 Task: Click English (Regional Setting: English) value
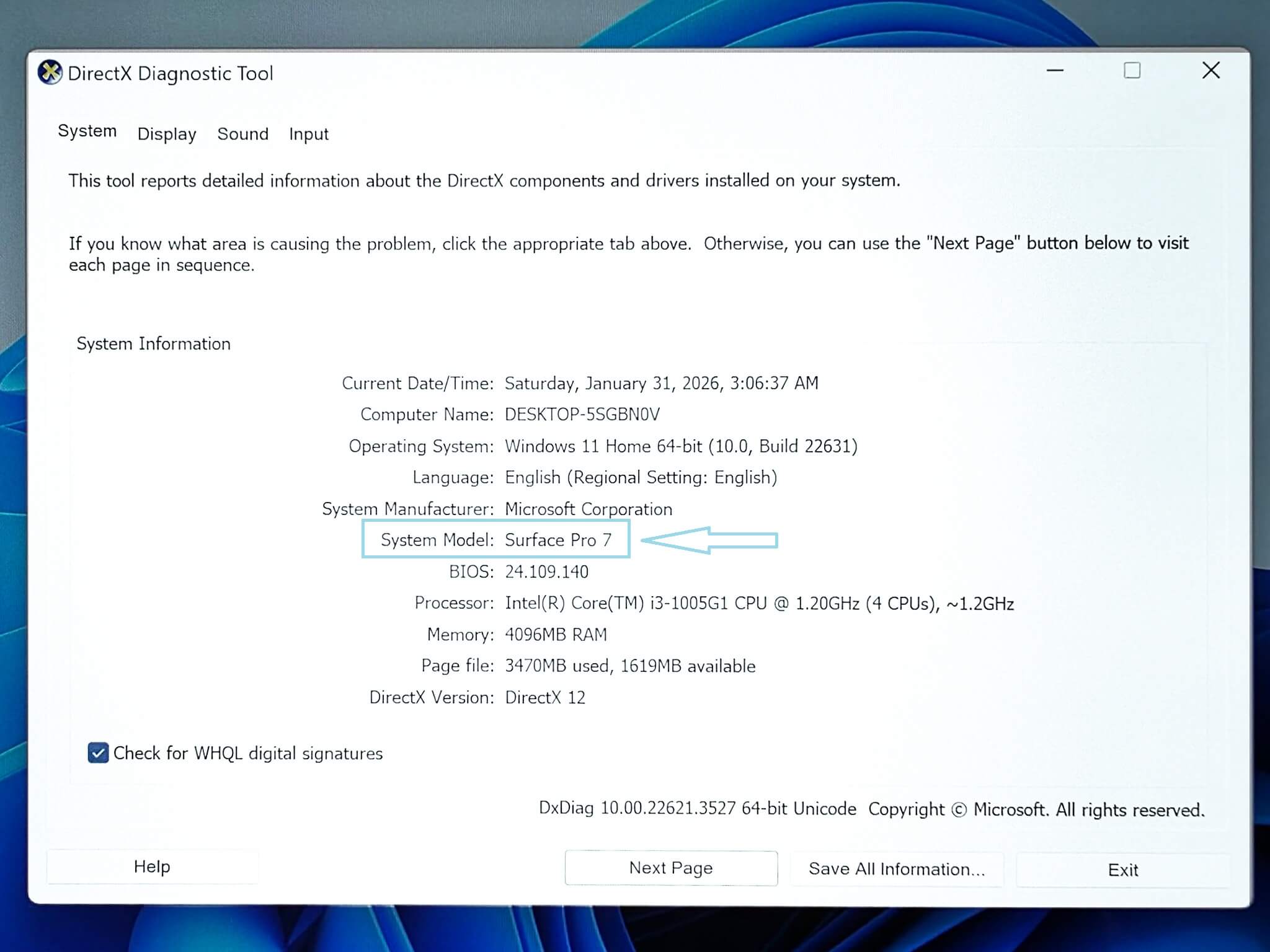[641, 477]
